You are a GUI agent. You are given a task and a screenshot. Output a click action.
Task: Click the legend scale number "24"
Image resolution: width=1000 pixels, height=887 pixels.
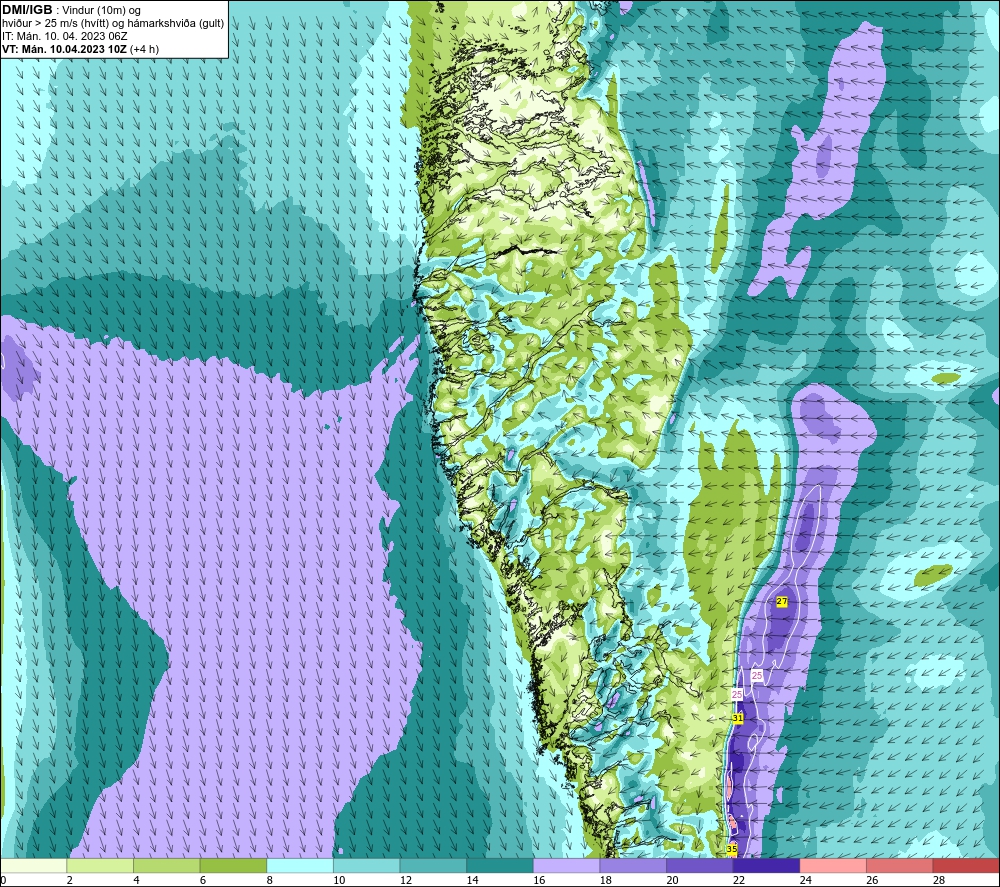(805, 880)
